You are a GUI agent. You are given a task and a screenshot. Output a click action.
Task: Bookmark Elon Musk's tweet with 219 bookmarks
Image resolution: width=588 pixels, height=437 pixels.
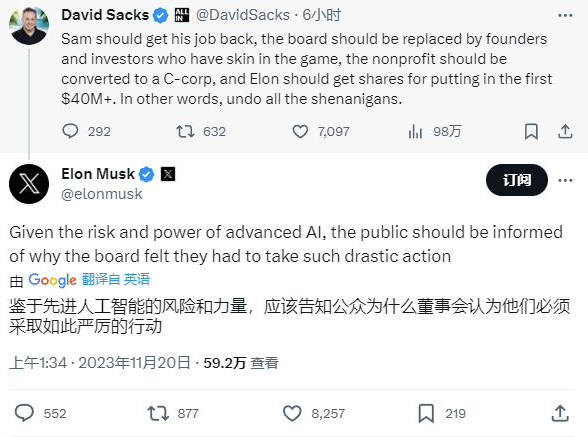click(x=426, y=413)
